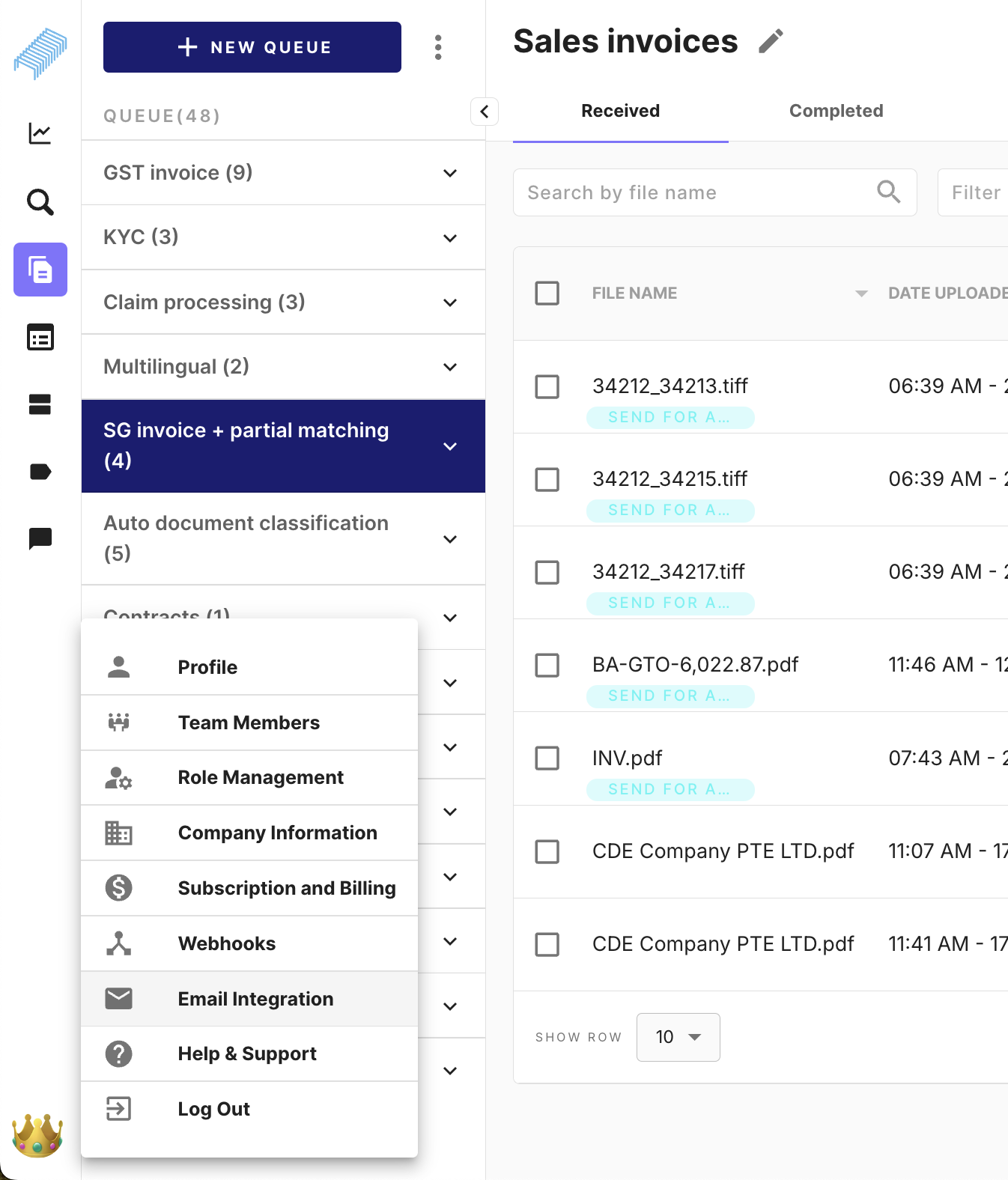Screen dimensions: 1008x1180
Task: Open the stacked storage icon in sidebar
Action: [x=40, y=404]
